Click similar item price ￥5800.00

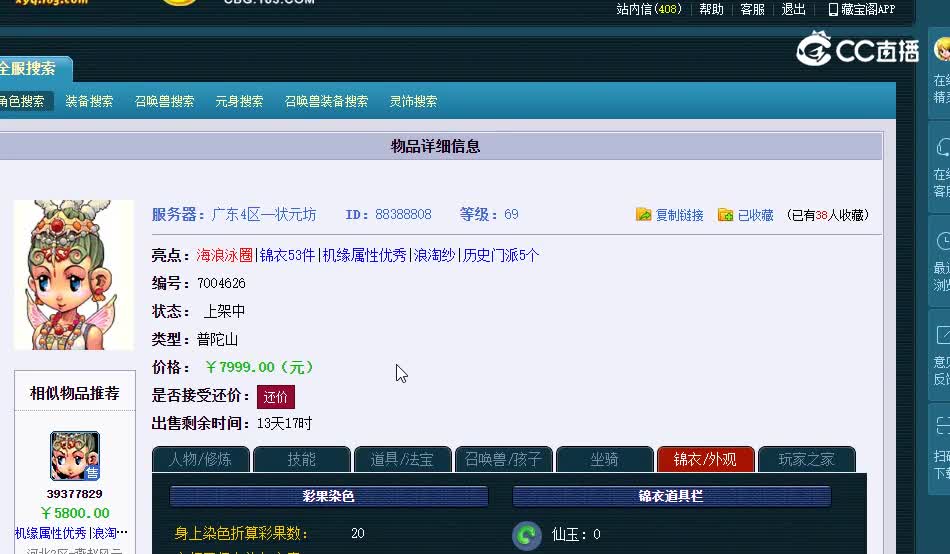75,513
